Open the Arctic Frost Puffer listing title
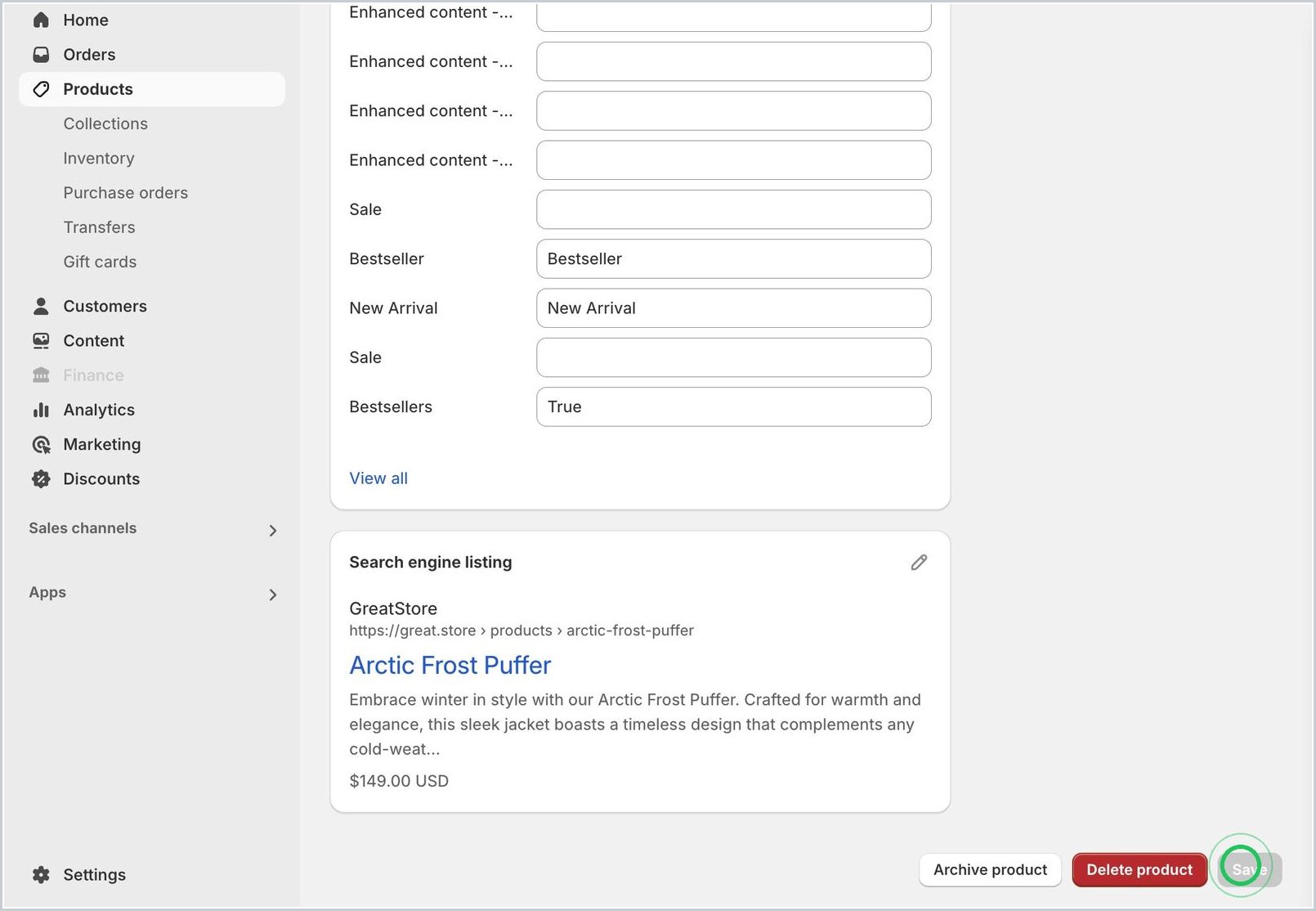Screen dimensions: 1316x911 (x=450, y=665)
